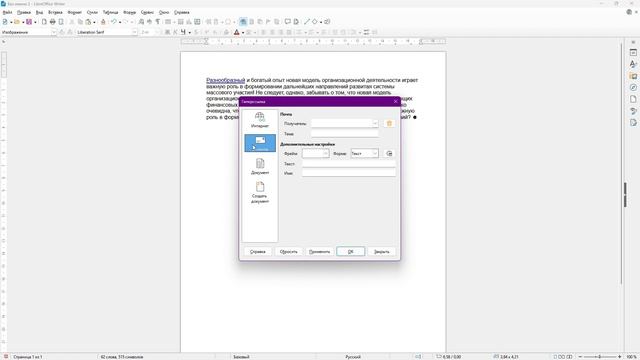The height and width of the screenshot is (360, 640).
Task: Open the Файл menu
Action: point(7,13)
